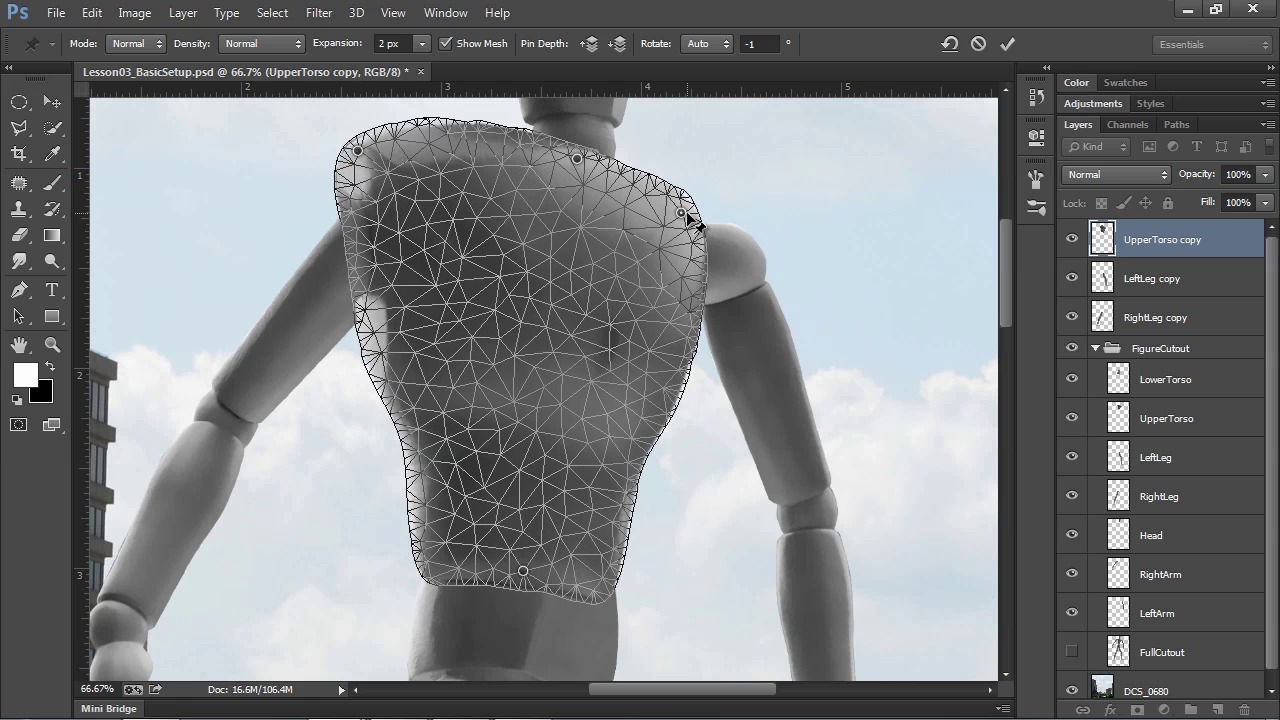Open the Mini Bridge panel
Viewport: 1280px width, 720px height.
click(109, 709)
